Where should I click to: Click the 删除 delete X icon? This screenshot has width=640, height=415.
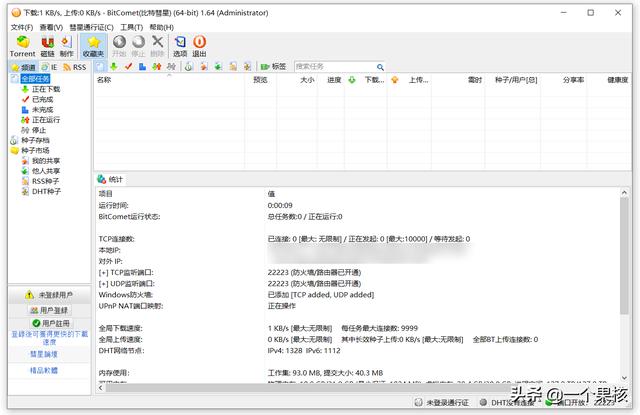[157, 46]
